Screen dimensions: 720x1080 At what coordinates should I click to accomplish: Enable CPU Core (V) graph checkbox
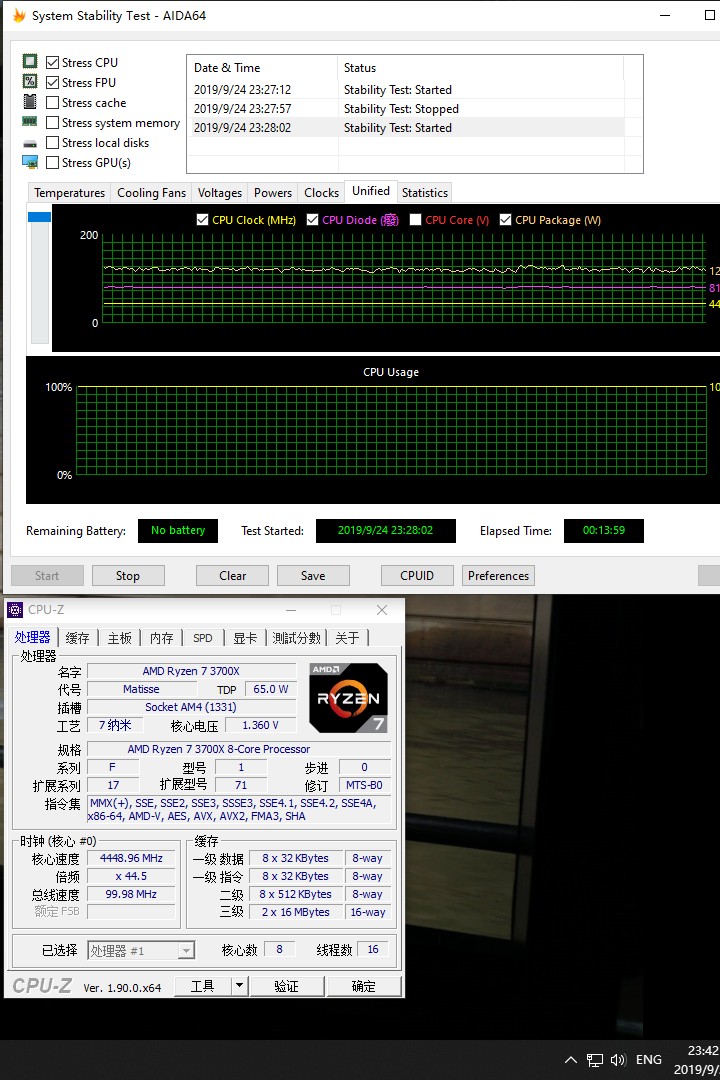coord(415,220)
